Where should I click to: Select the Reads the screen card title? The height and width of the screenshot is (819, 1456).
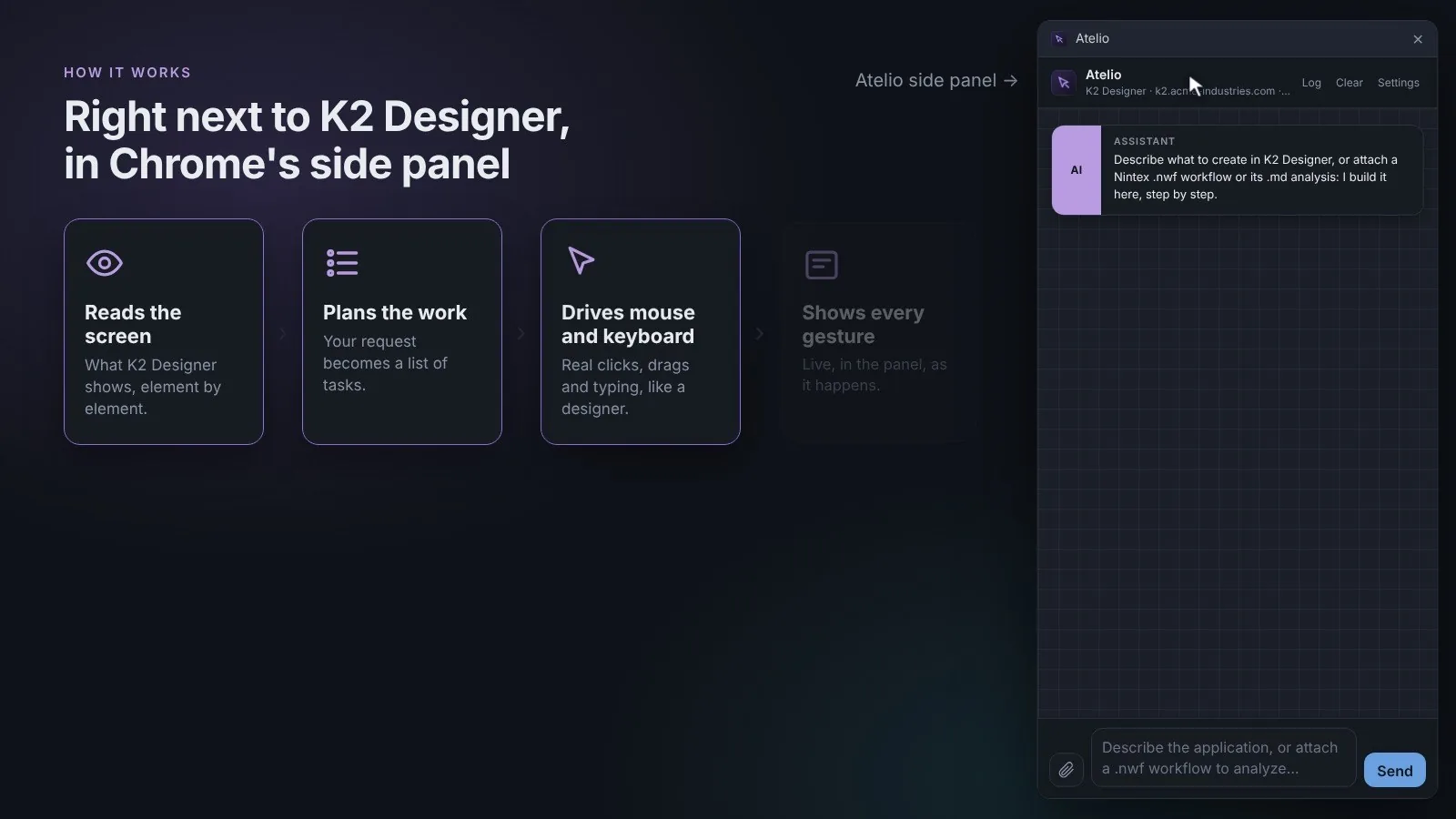[133, 324]
